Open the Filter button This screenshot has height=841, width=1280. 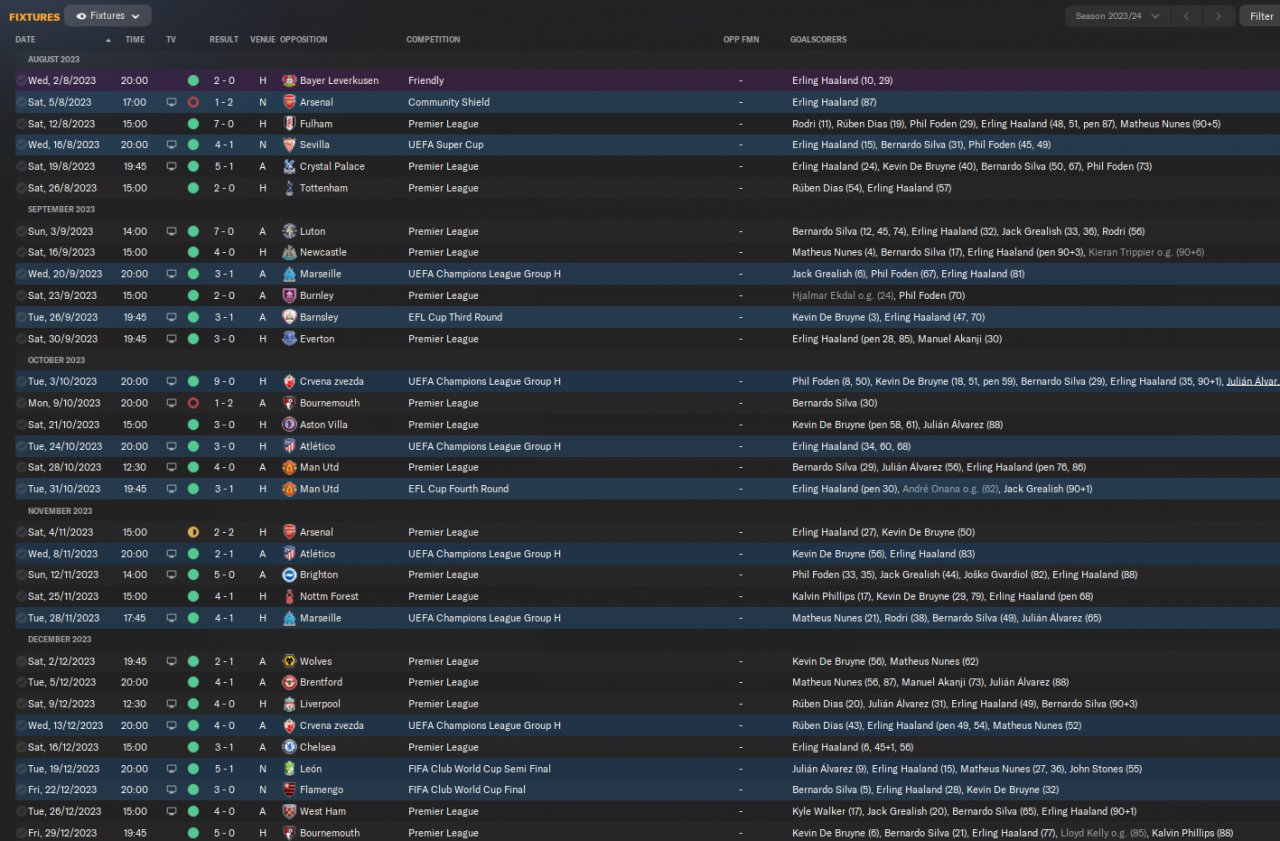(1261, 16)
